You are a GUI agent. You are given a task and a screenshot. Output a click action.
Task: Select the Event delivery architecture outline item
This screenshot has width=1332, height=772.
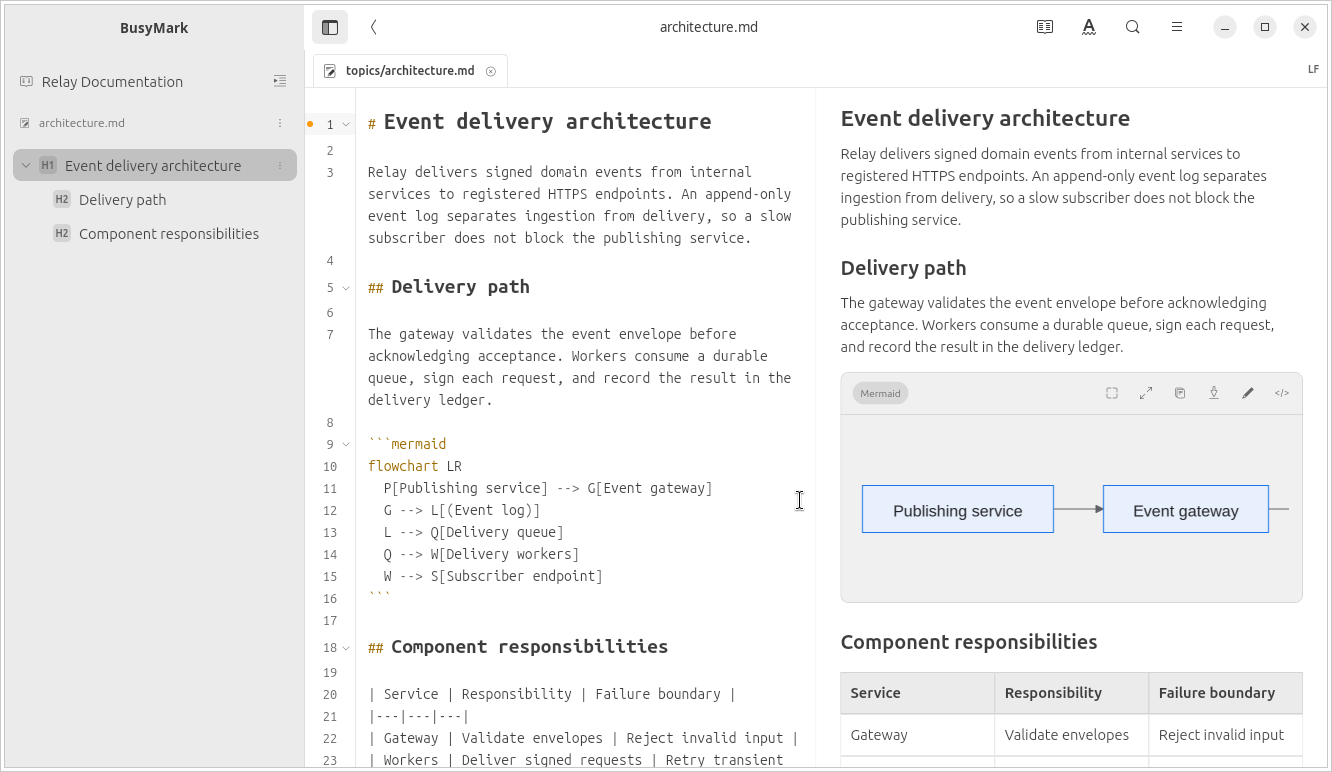click(155, 165)
